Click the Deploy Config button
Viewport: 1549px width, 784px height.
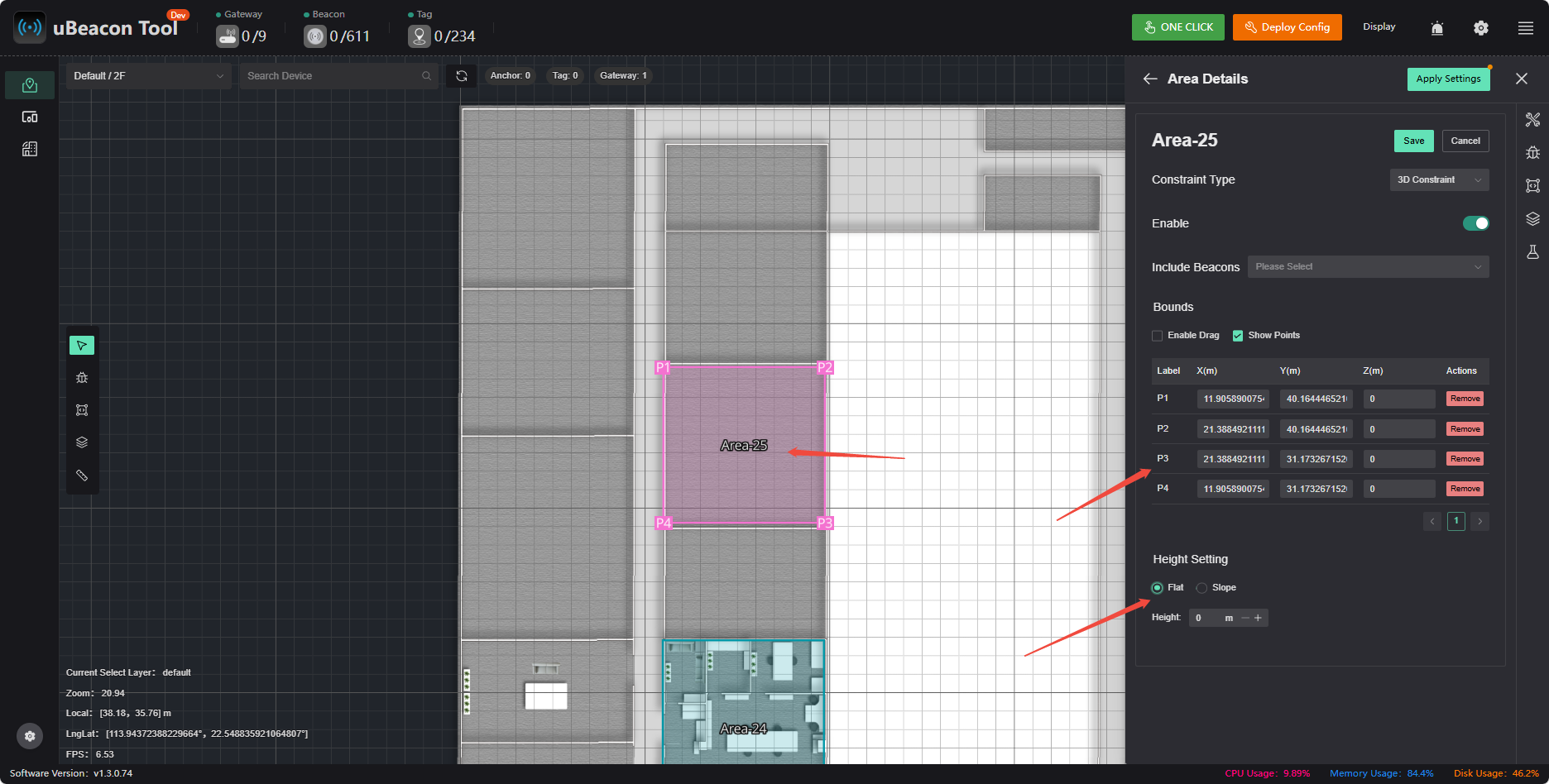tap(1288, 27)
